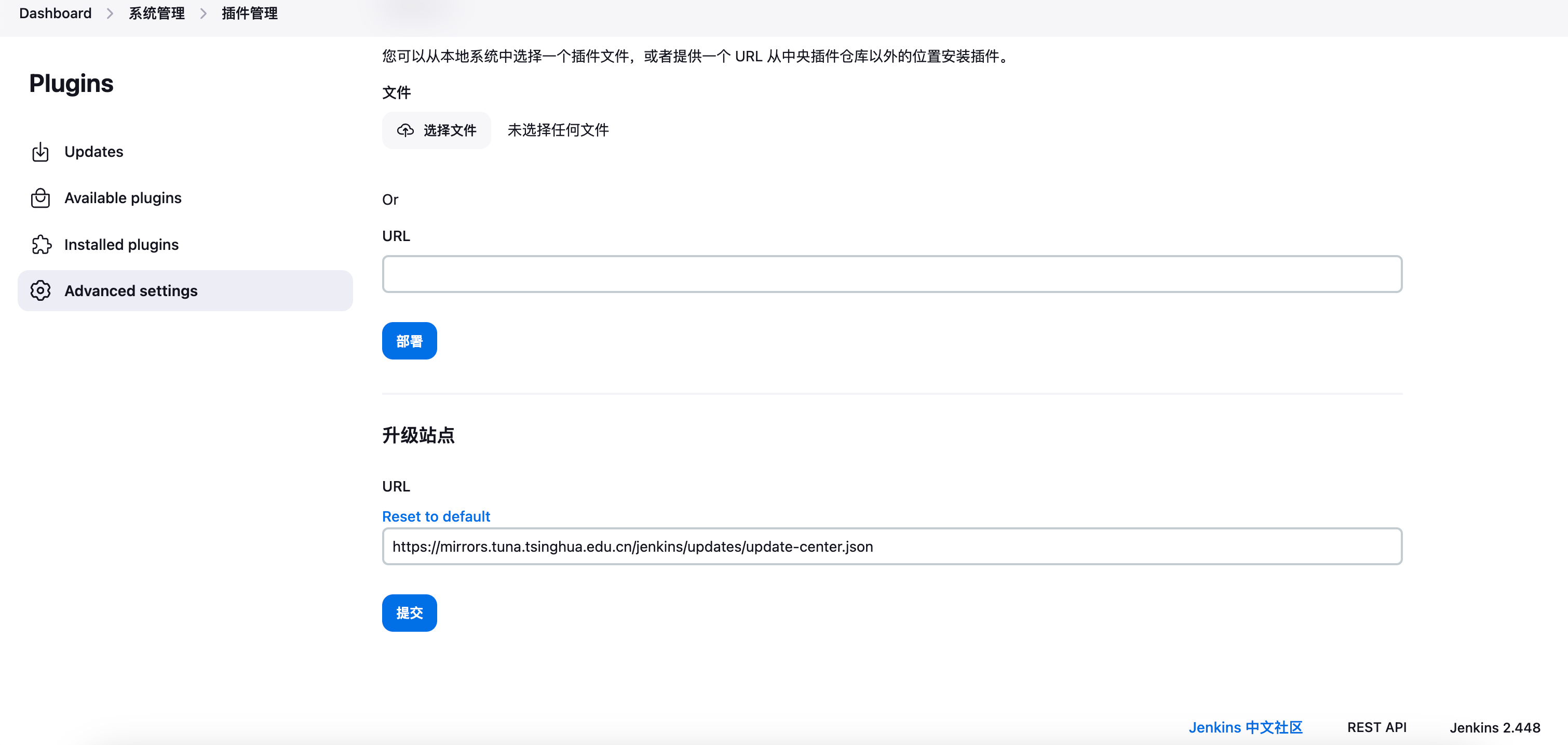The image size is (1568, 745).
Task: Open the 系统管理 breadcrumb link
Action: pos(156,14)
